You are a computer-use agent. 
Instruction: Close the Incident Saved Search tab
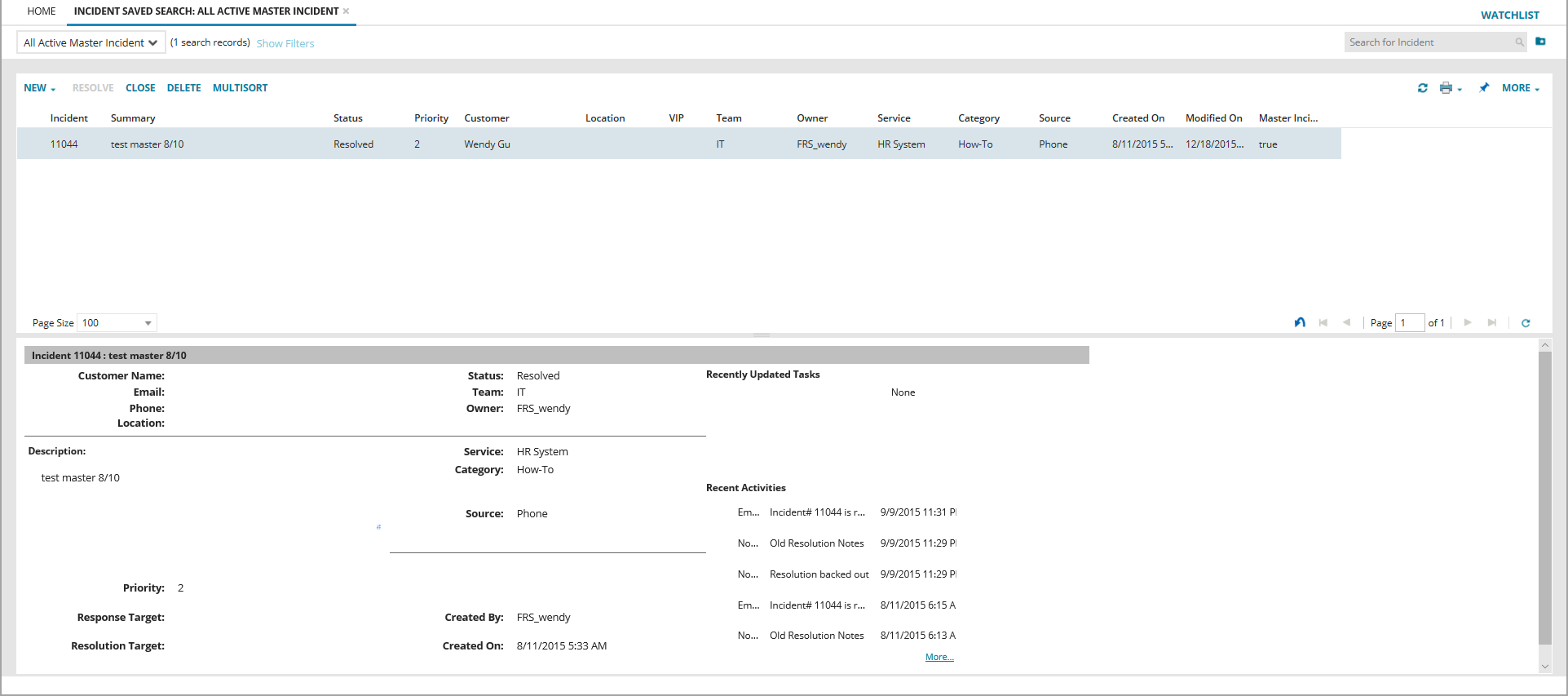[x=347, y=11]
